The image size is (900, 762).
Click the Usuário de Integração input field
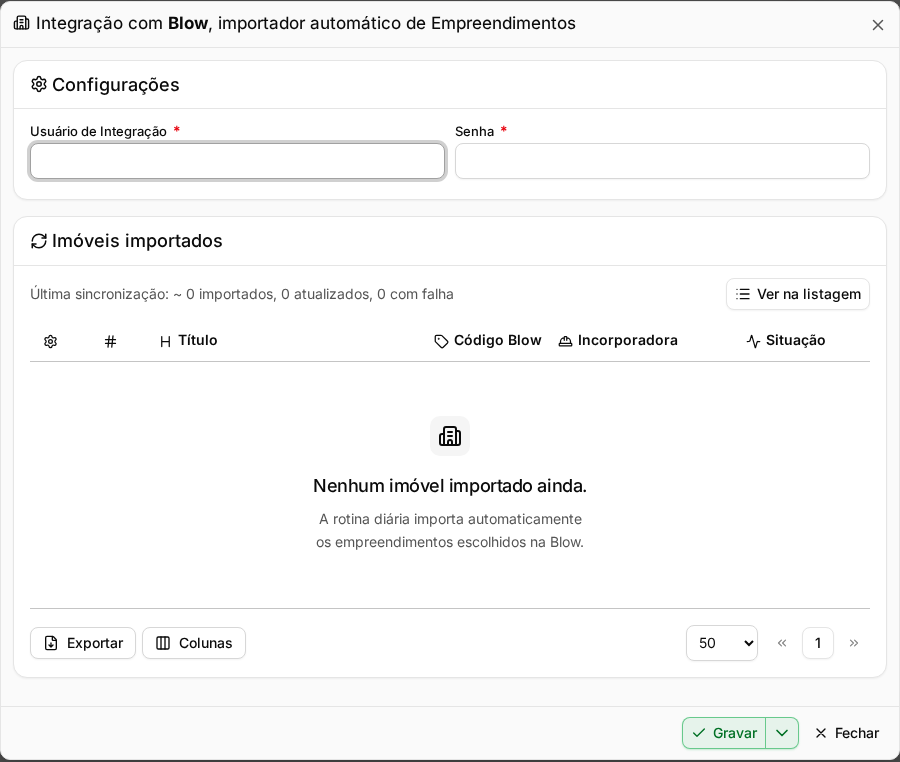(238, 161)
